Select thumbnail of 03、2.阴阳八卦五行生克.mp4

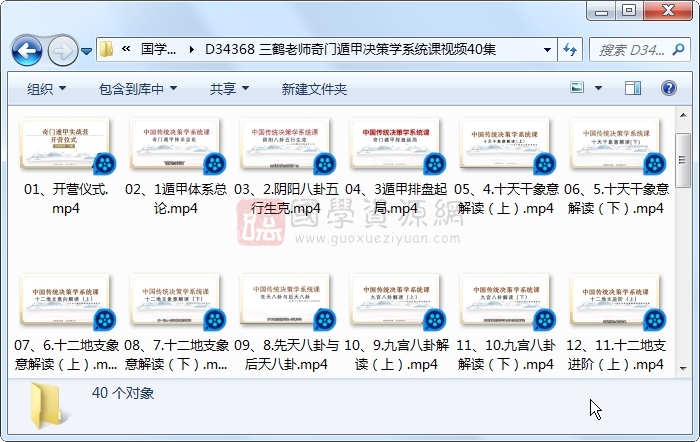point(285,143)
